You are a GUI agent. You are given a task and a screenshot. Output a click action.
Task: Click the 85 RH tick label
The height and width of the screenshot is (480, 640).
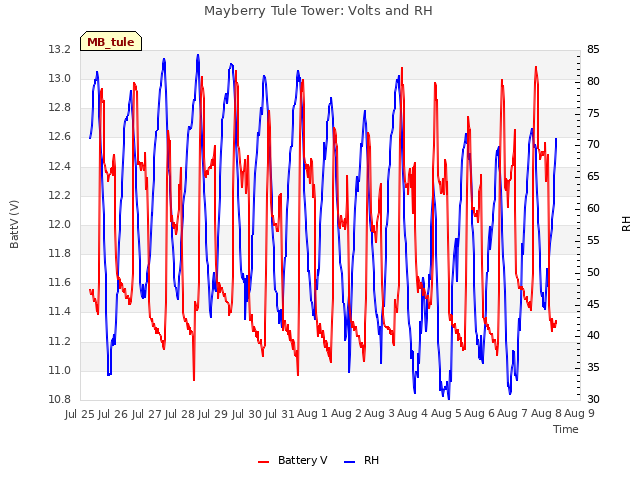(x=593, y=50)
